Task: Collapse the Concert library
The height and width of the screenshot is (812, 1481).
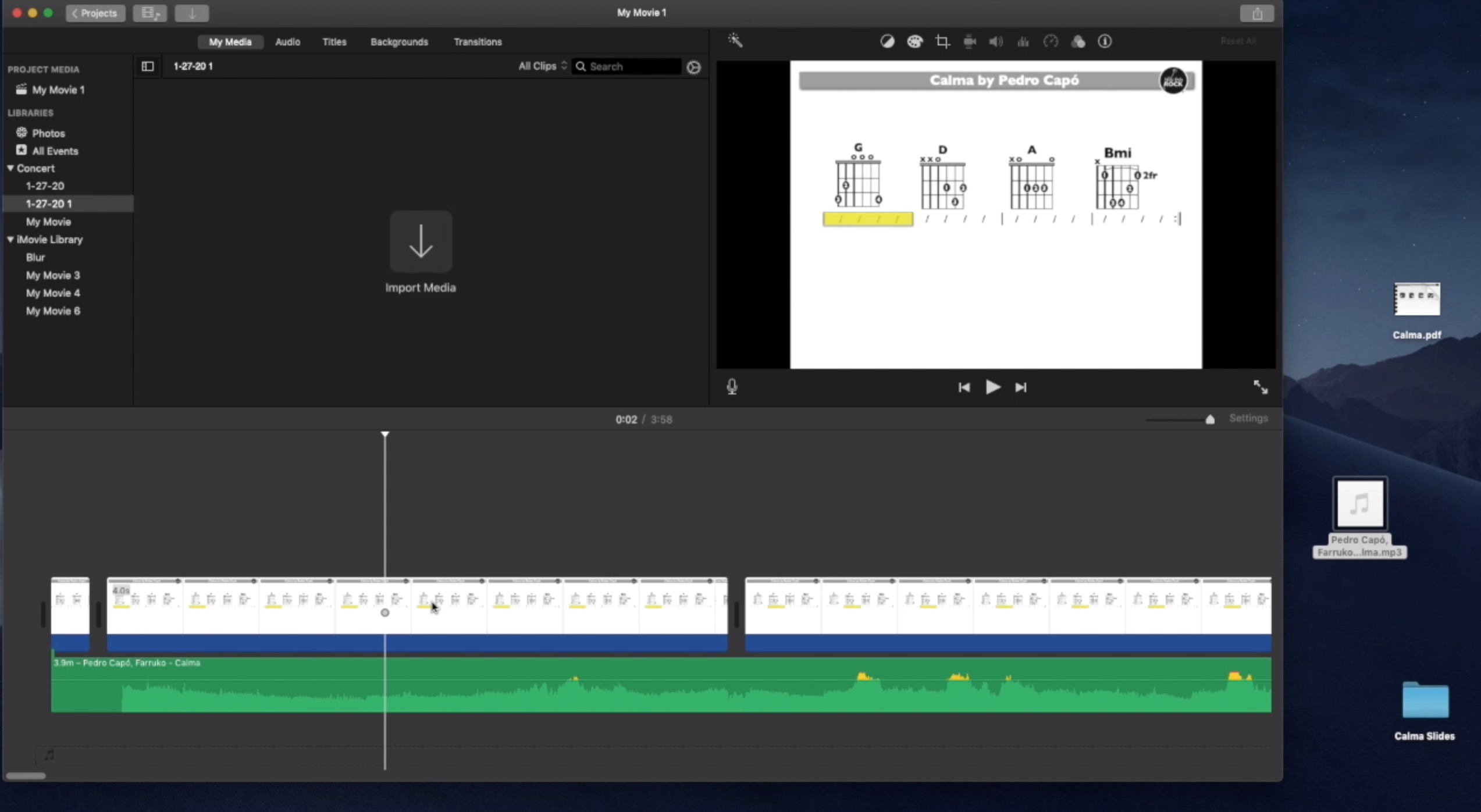Action: [10, 168]
